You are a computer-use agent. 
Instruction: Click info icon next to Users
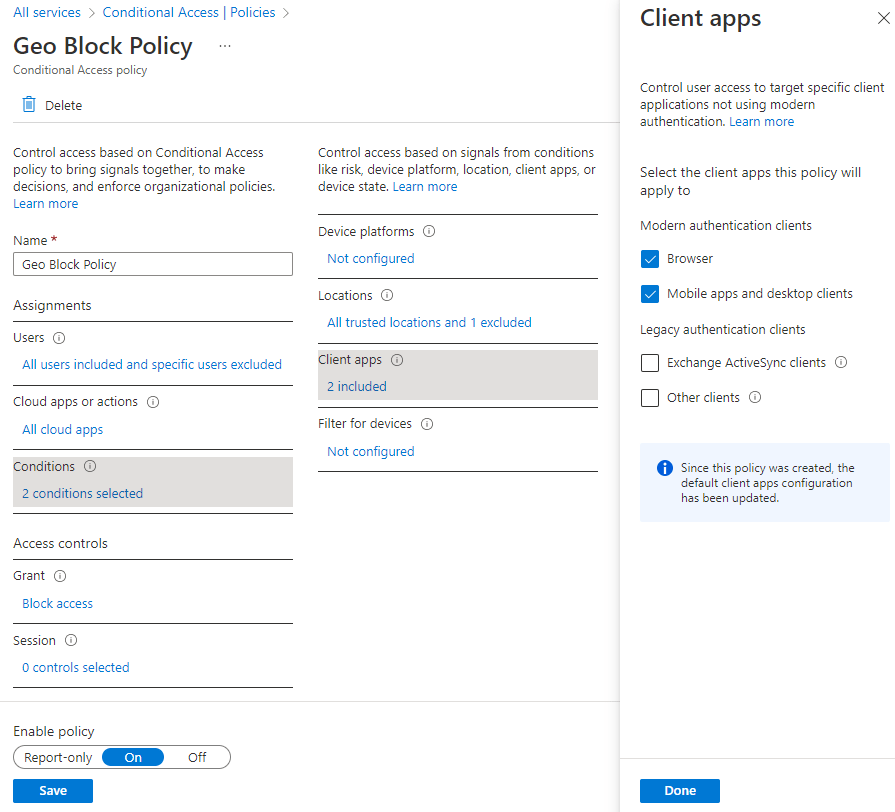tap(59, 338)
